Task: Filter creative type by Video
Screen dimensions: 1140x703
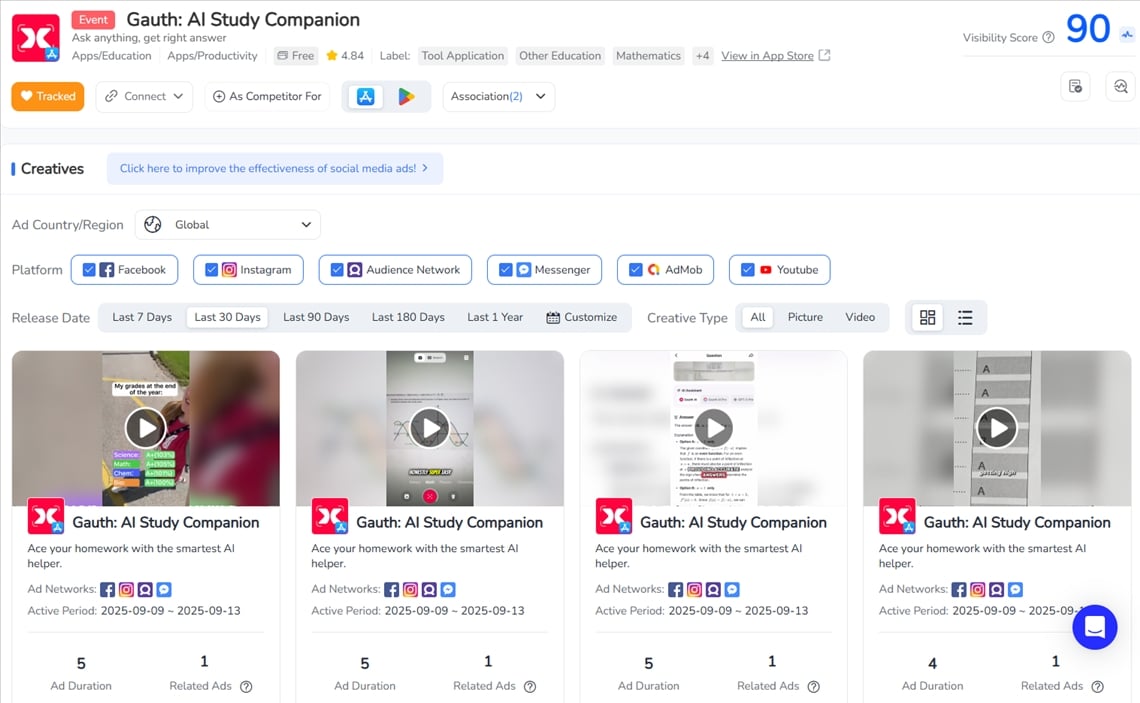Action: (859, 317)
